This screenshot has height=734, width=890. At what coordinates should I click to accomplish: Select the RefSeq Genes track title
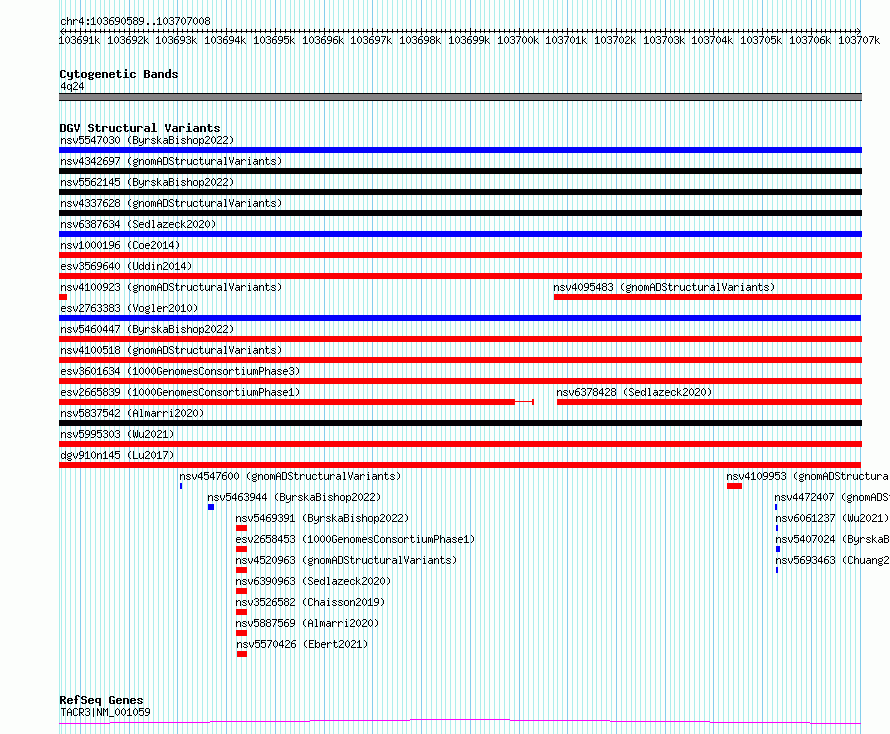pos(101,700)
